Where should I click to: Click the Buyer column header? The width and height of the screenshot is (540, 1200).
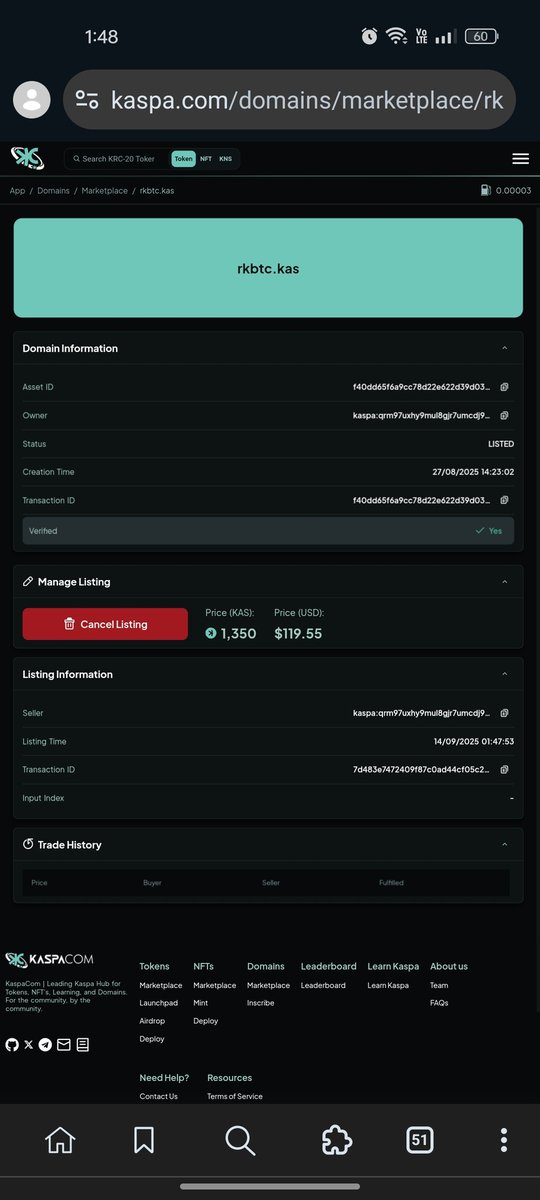coord(152,883)
